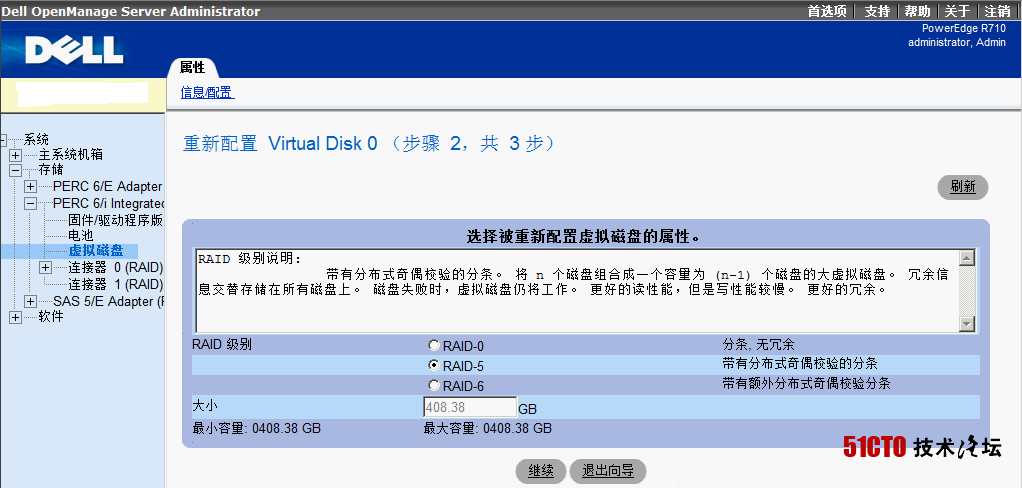The height and width of the screenshot is (488, 1022).
Task: Click the 大小 size input field
Action: [469, 408]
